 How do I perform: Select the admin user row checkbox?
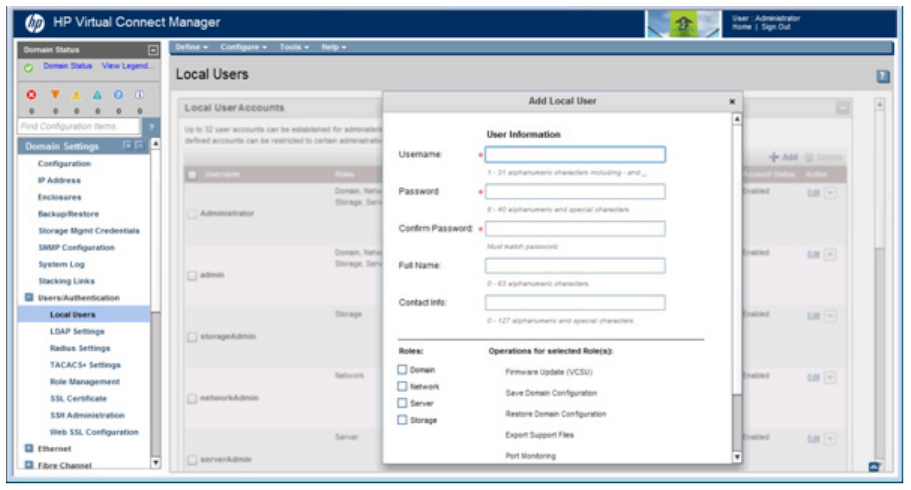(x=192, y=276)
